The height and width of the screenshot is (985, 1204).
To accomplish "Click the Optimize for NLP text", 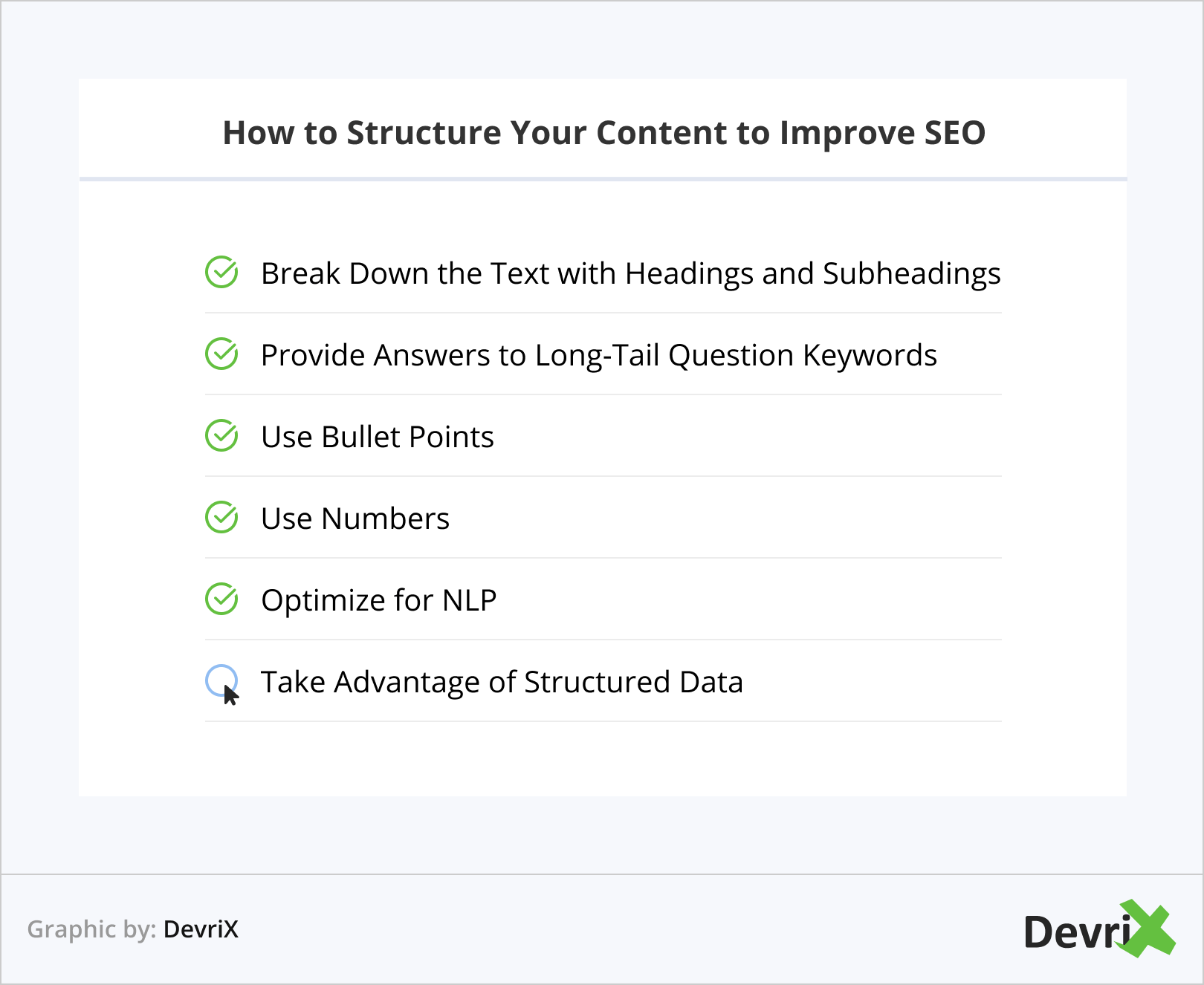I will [x=378, y=600].
